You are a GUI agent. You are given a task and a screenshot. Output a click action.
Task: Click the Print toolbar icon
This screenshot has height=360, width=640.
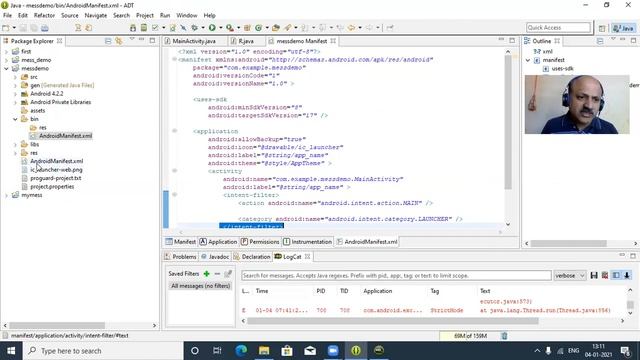[x=44, y=28]
